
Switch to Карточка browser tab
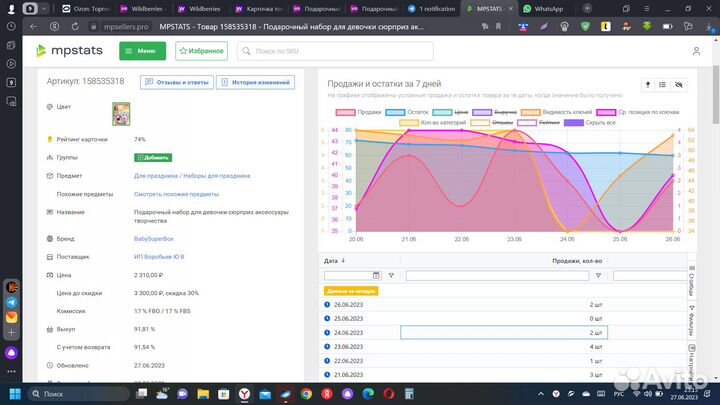[259, 9]
